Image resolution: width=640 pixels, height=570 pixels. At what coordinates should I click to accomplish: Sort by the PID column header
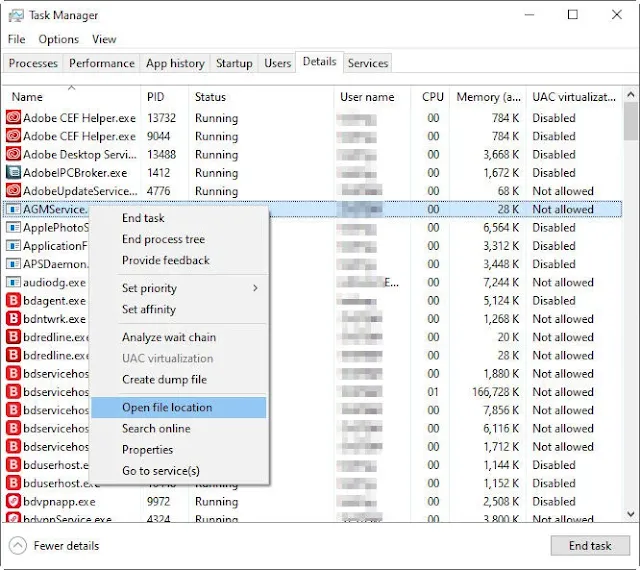click(x=164, y=97)
